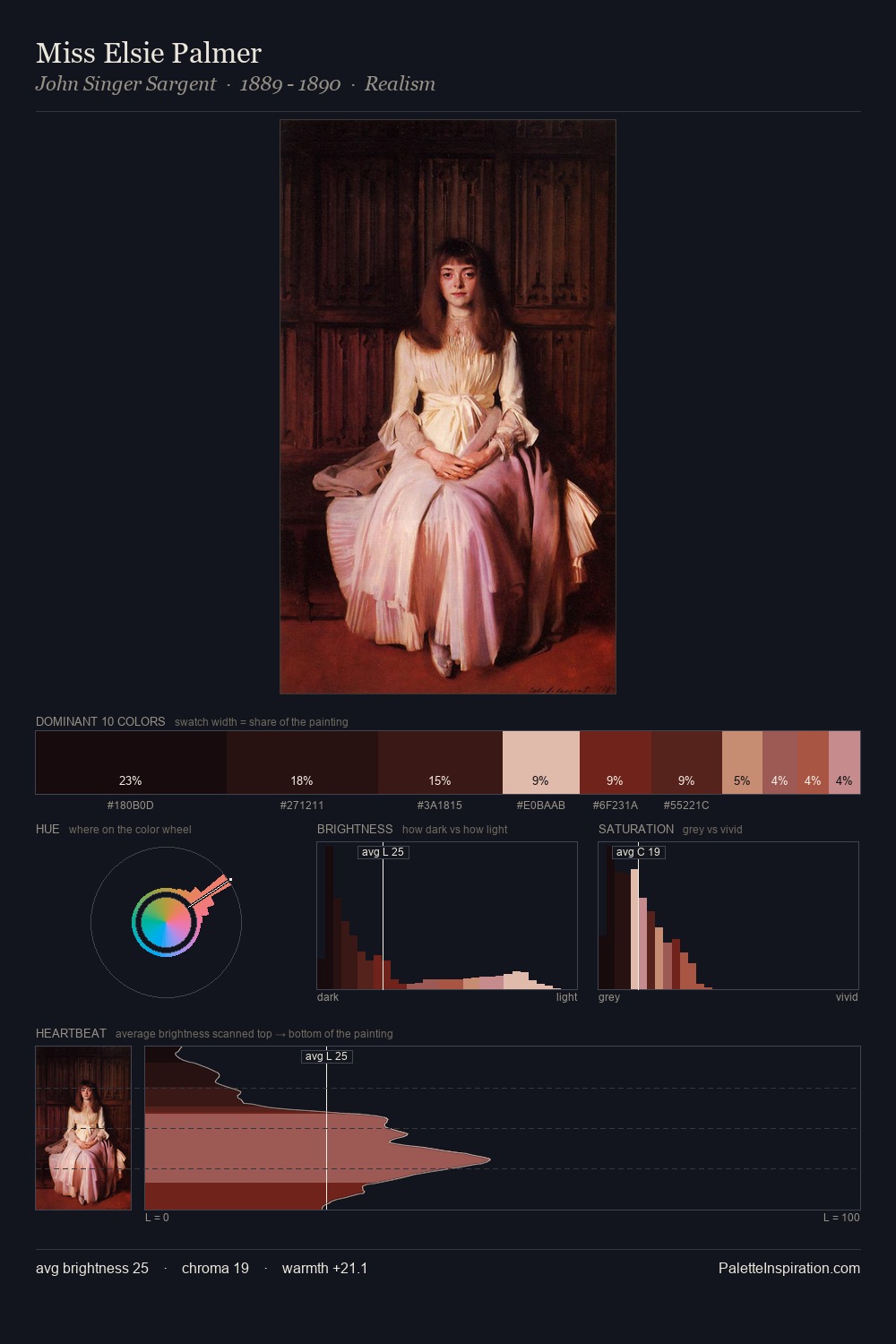Click the 'Realism' style label

[x=400, y=84]
